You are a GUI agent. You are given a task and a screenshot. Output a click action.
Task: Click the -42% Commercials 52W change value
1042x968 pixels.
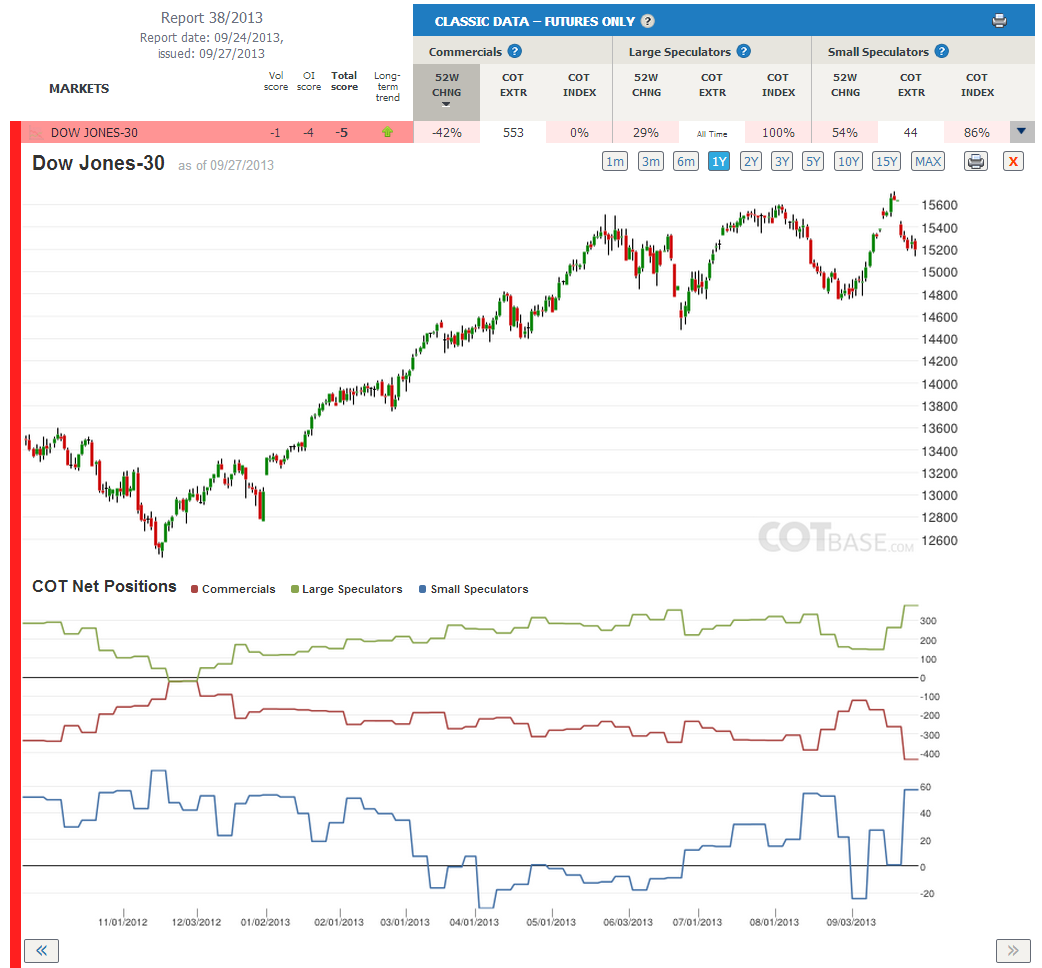coord(447,132)
